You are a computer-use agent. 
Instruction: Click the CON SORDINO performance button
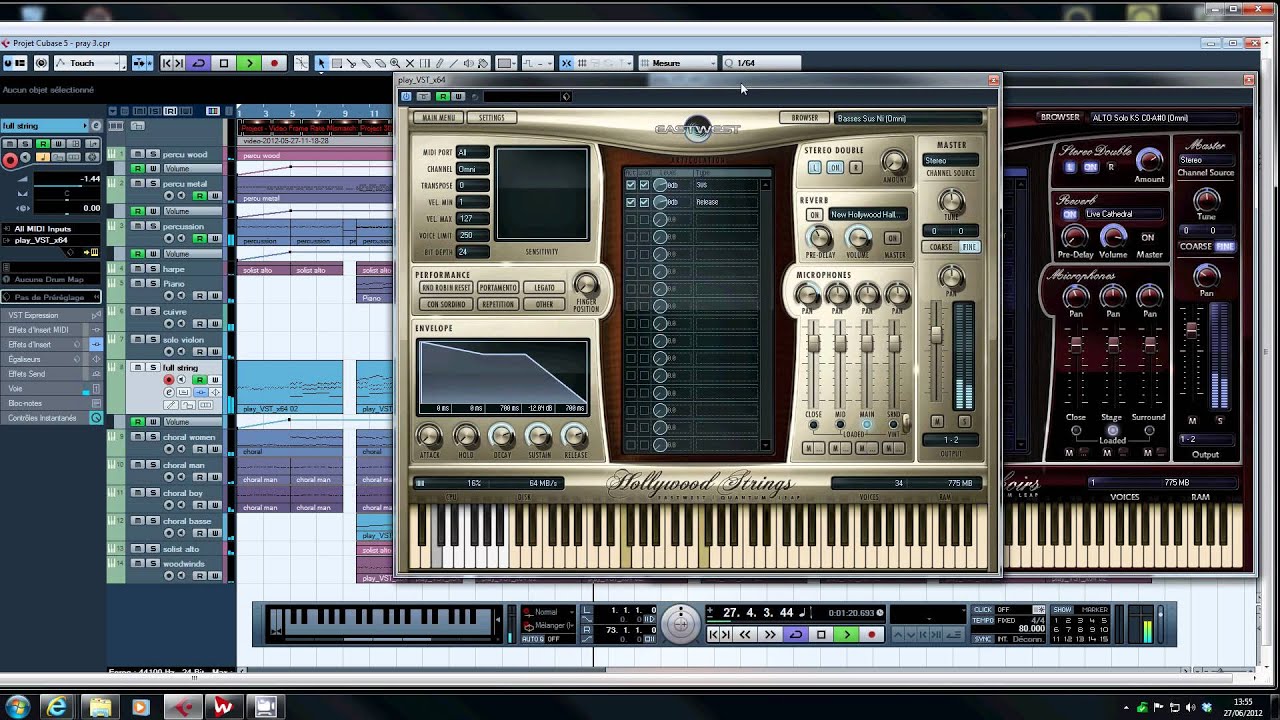(x=446, y=304)
